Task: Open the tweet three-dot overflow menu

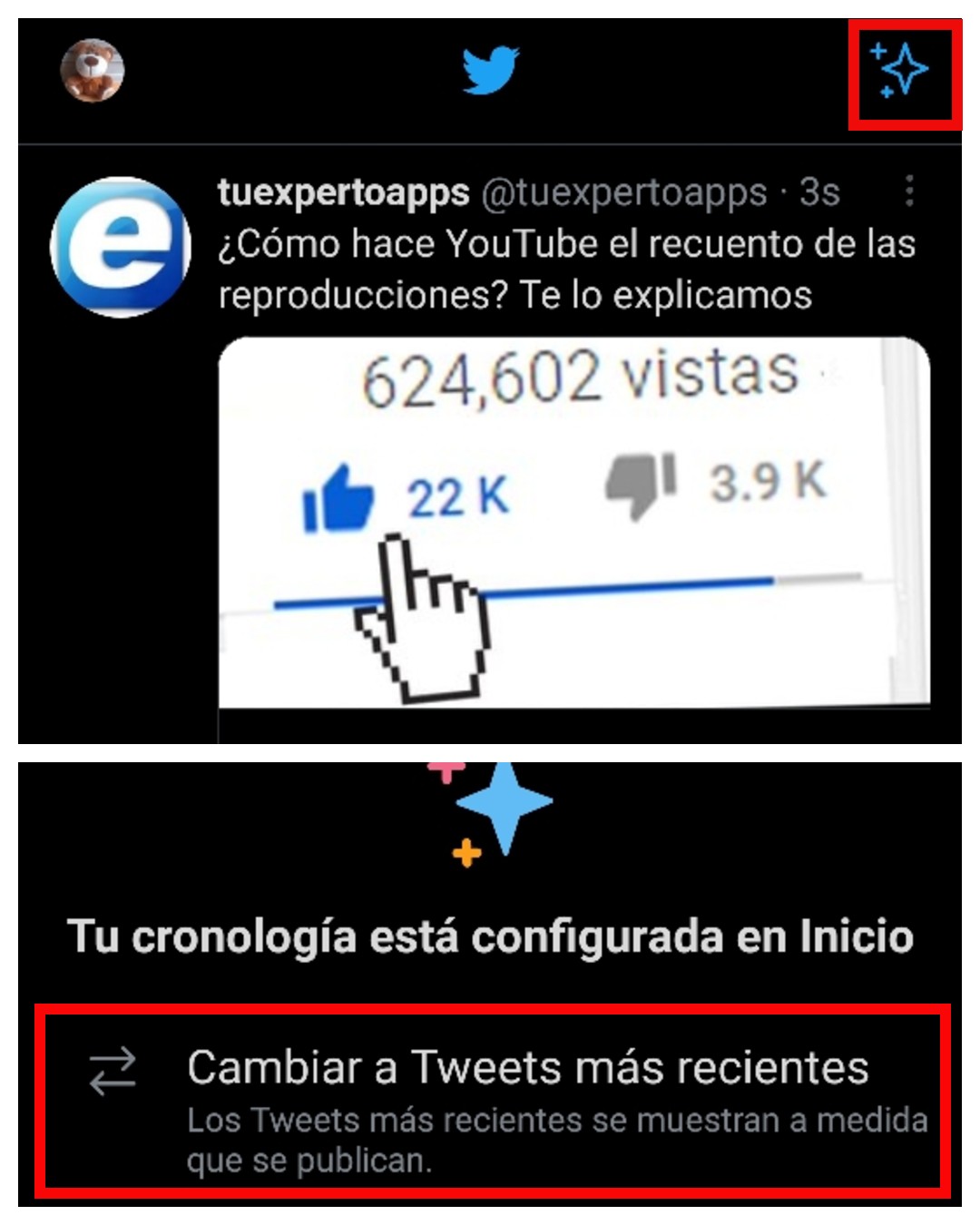Action: click(908, 191)
